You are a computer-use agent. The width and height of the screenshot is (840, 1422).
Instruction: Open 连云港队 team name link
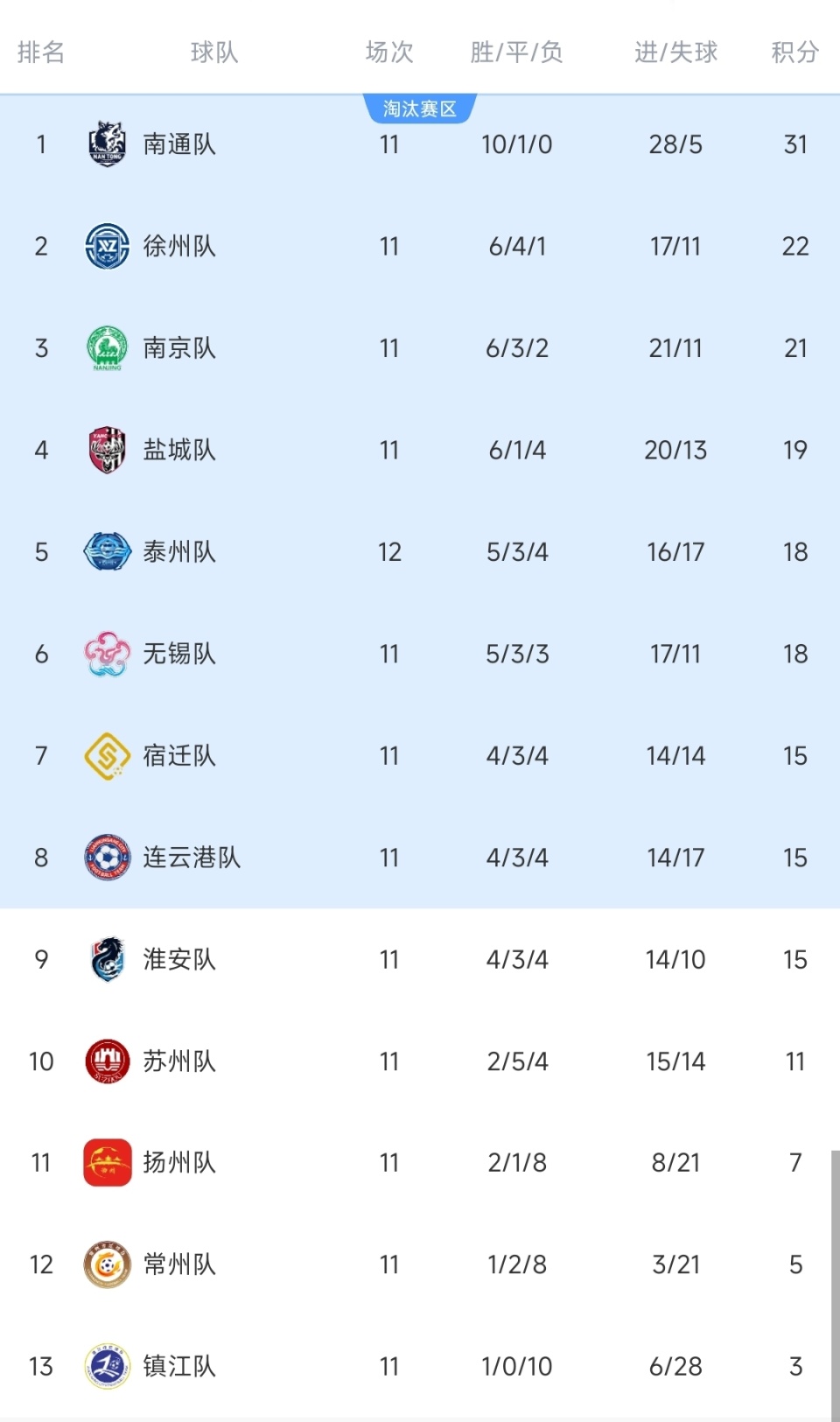click(192, 858)
